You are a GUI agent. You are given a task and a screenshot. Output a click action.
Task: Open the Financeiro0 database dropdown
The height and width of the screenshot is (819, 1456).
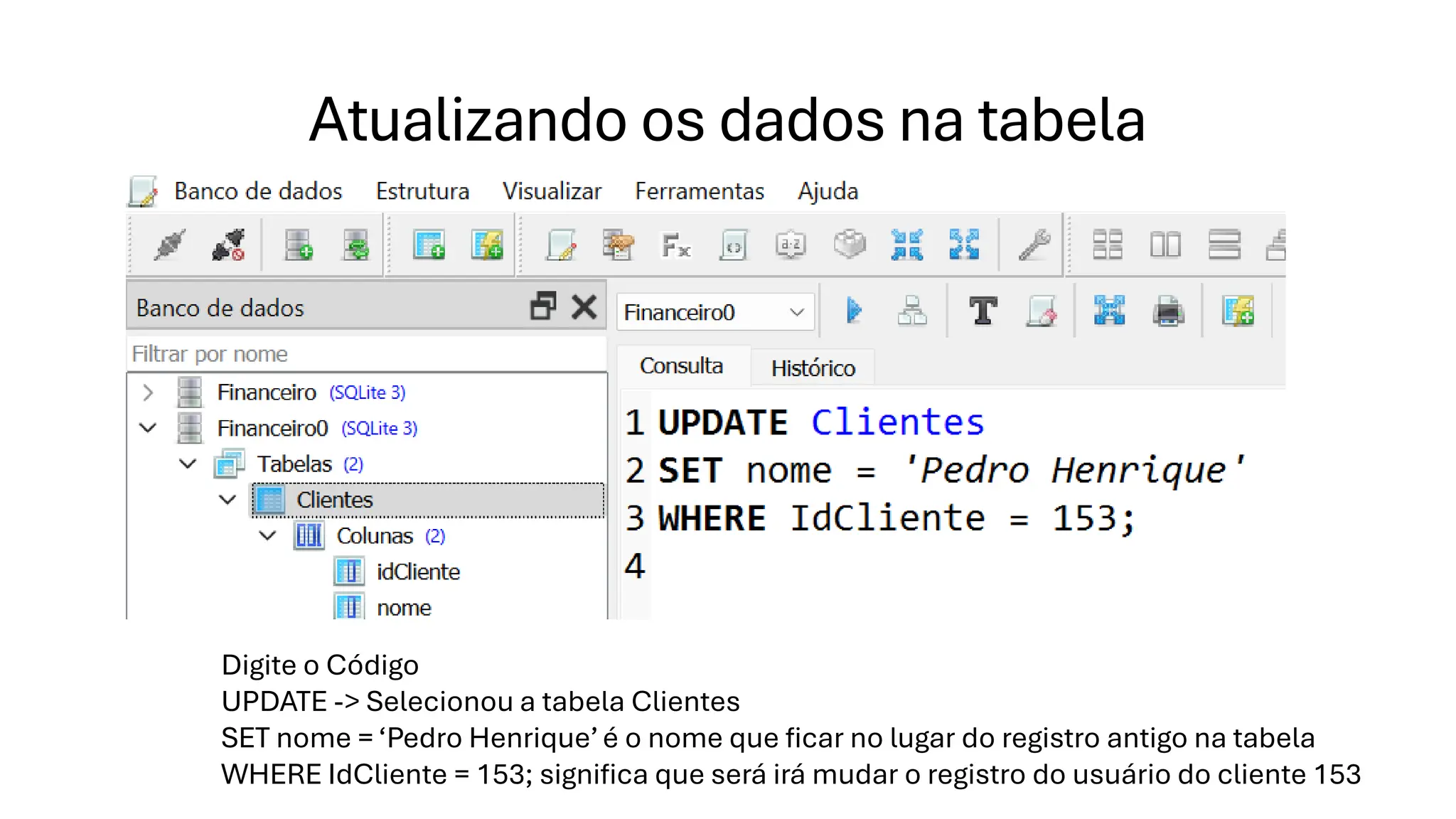click(x=796, y=312)
